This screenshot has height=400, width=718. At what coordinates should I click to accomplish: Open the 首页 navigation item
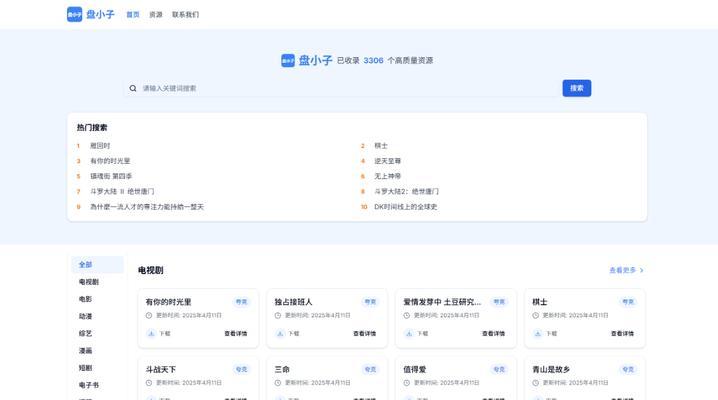tap(133, 15)
